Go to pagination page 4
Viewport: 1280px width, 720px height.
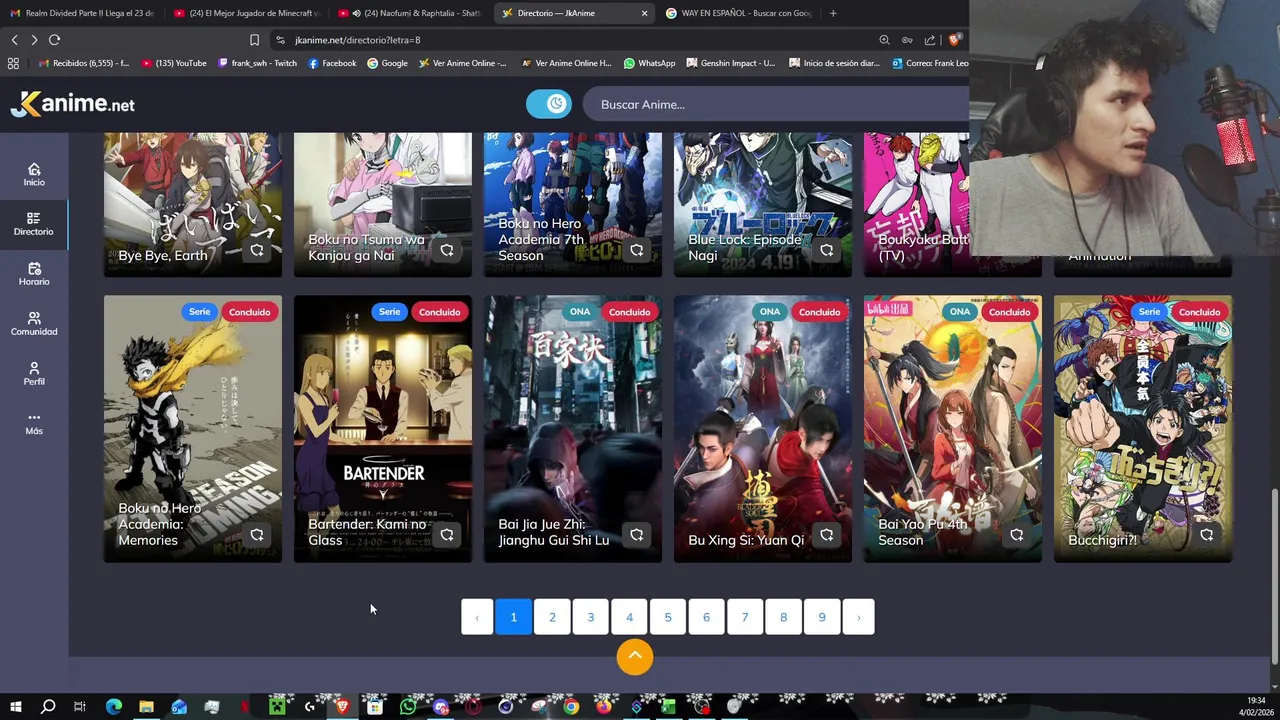[629, 617]
